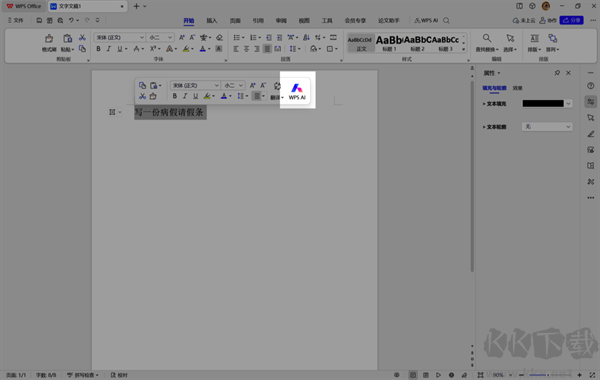Open the View ribbon tab
600x380 pixels.
coord(304,21)
